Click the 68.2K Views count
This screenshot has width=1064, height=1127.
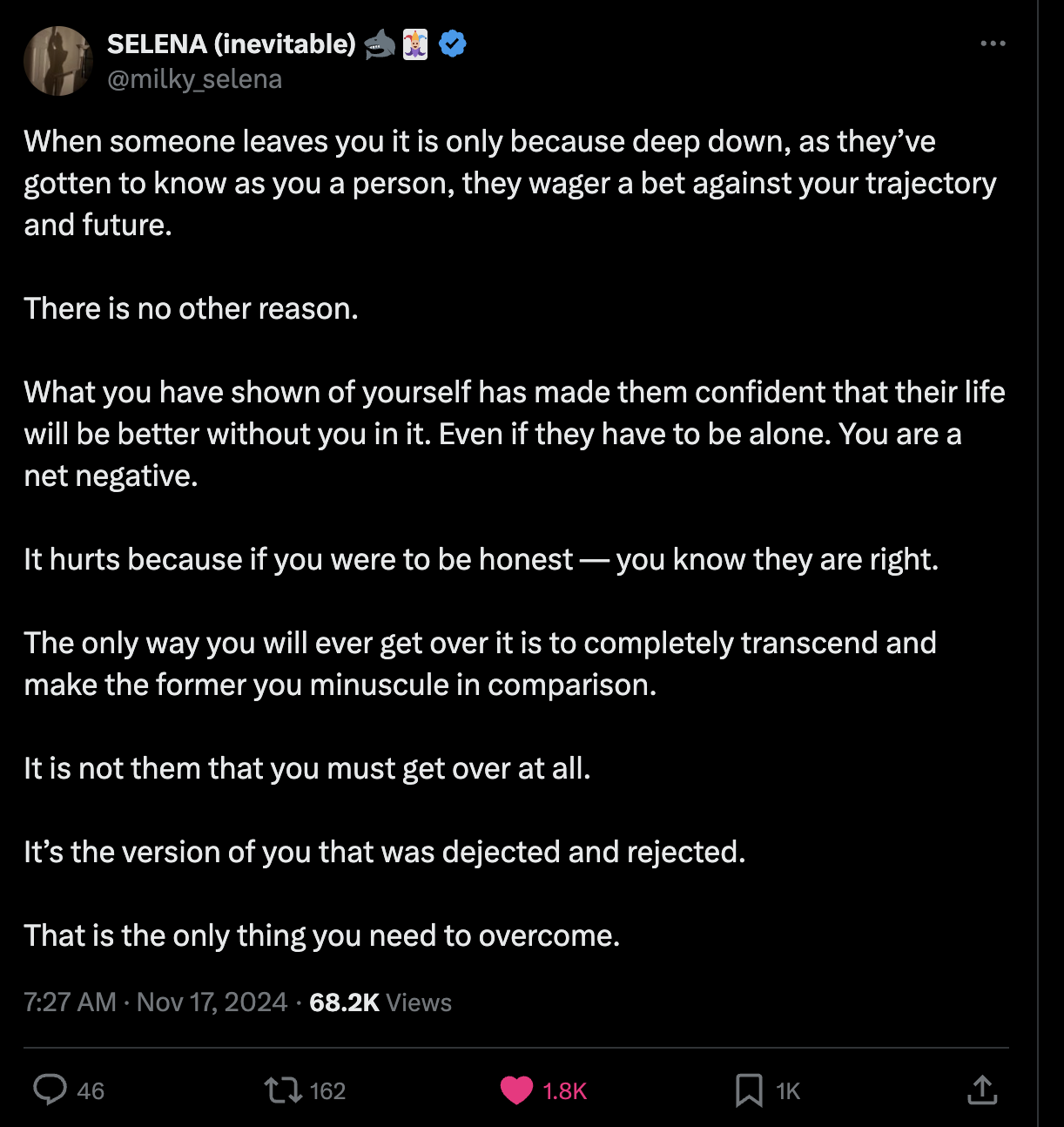pyautogui.click(x=380, y=1002)
